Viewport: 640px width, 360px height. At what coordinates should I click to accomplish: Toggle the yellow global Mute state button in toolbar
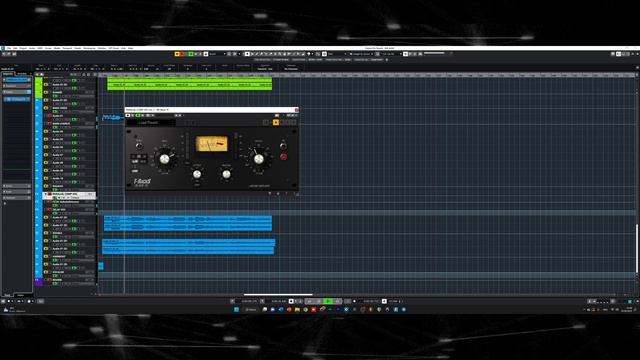point(177,54)
